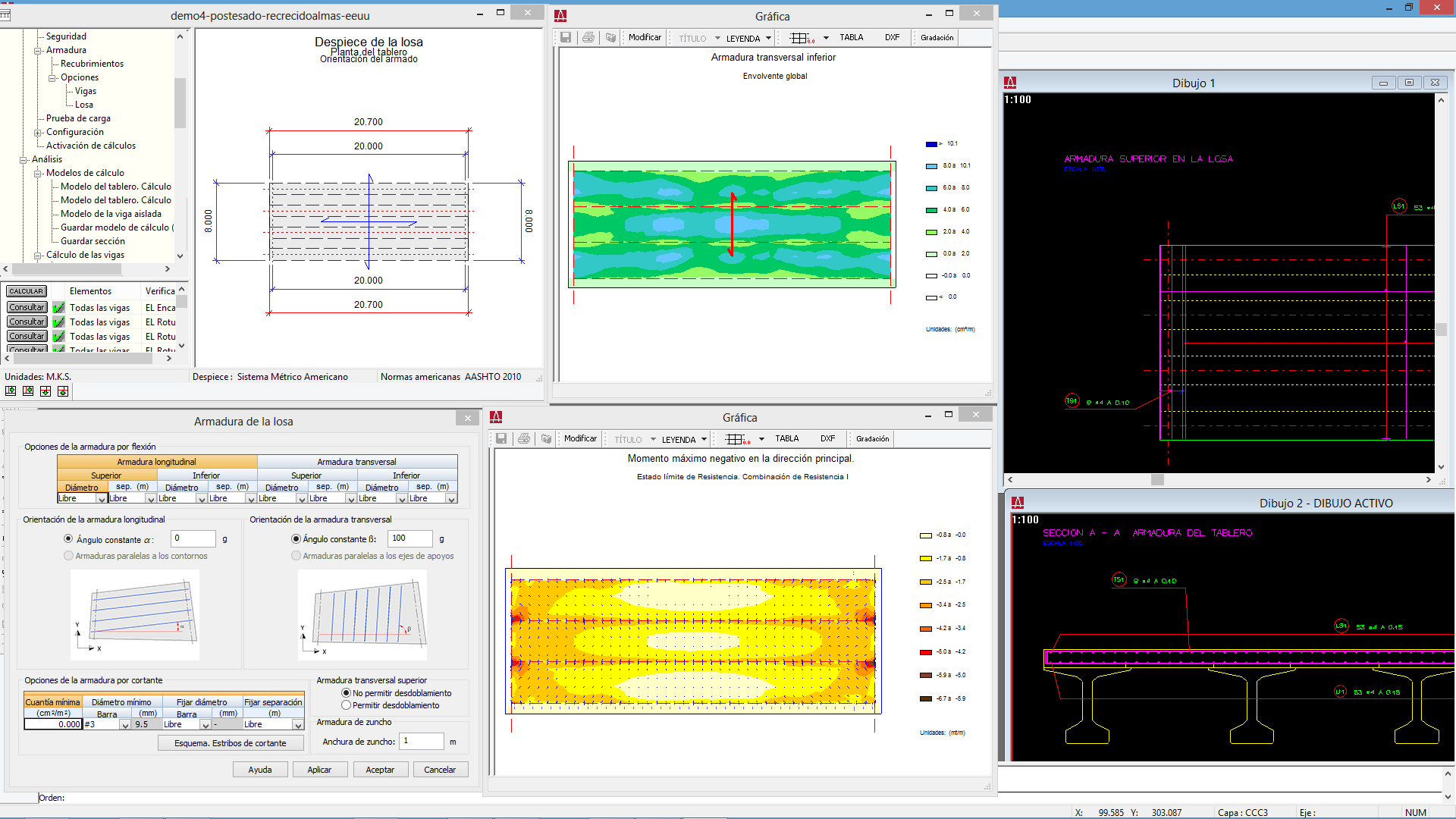1456x819 pixels.
Task: Select 'Permitir desdoblamiento' radio option
Action: click(346, 705)
